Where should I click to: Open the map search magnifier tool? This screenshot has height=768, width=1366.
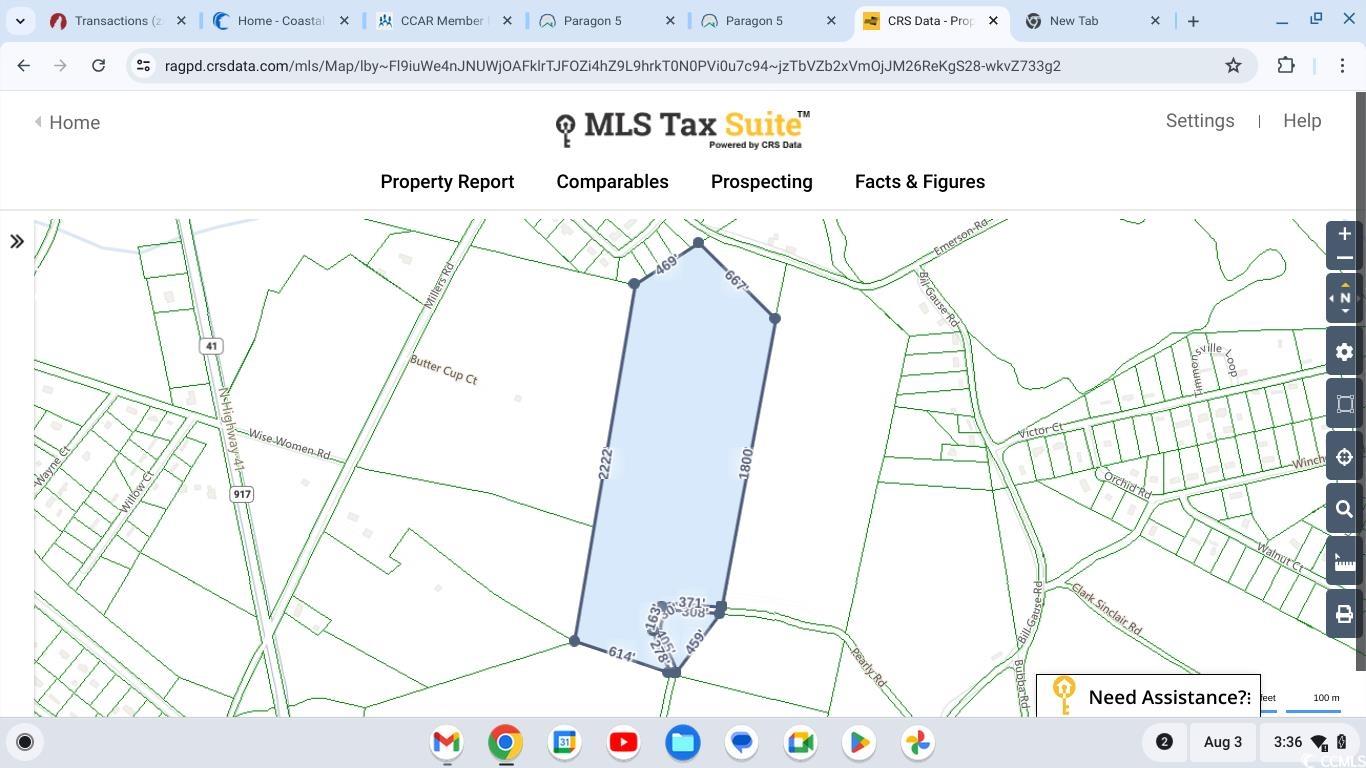[1344, 509]
